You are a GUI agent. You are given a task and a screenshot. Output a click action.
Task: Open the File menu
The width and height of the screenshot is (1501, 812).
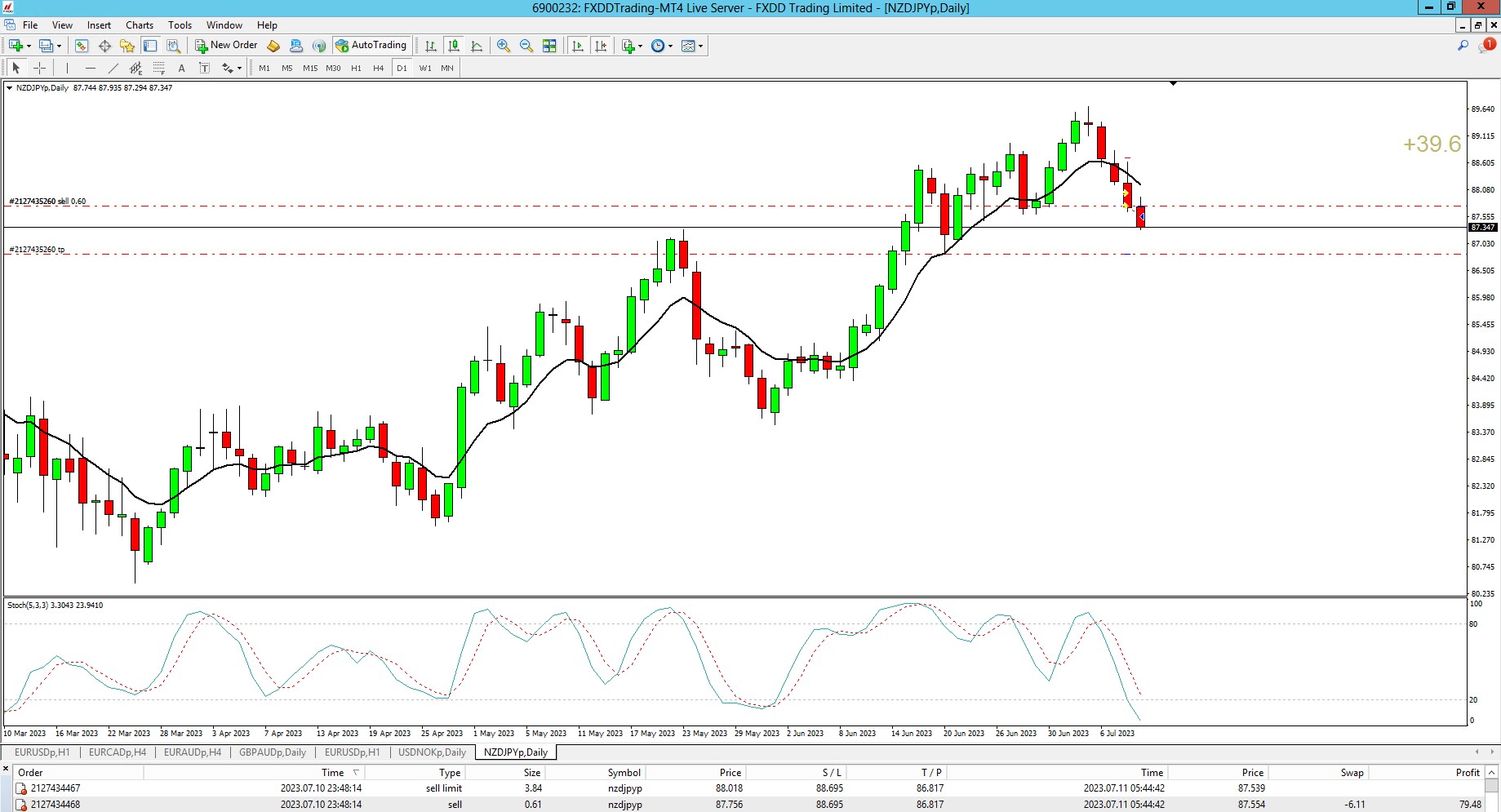point(30,24)
